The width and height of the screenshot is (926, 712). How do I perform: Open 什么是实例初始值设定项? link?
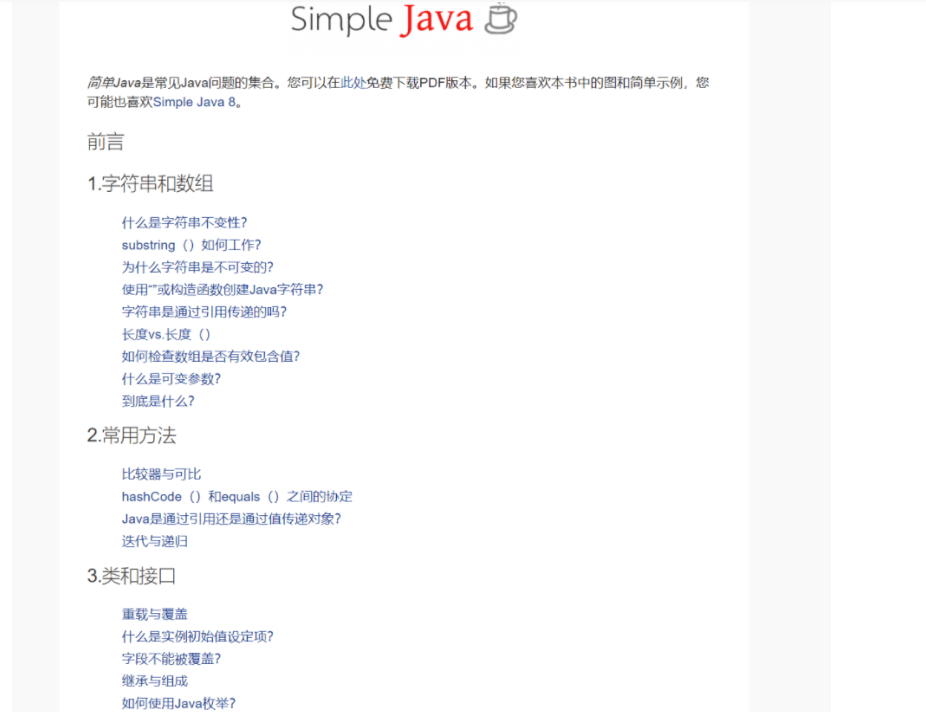pos(198,636)
